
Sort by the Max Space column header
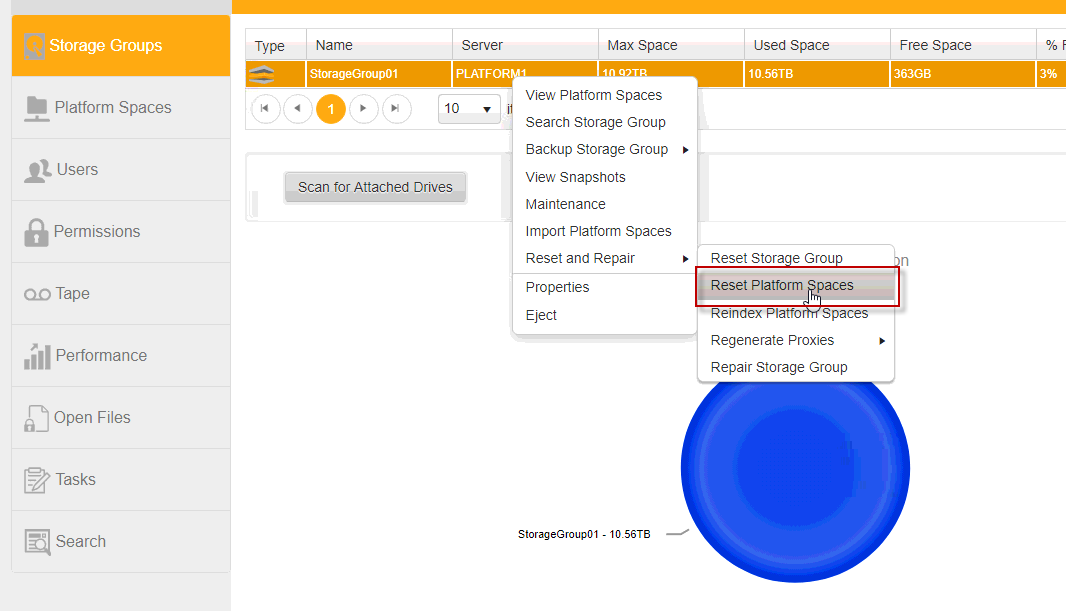672,45
